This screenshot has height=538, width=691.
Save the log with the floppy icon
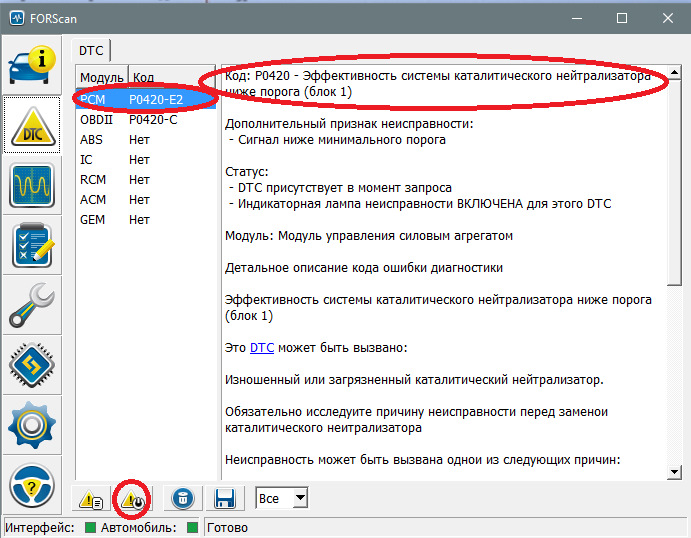[x=225, y=499]
